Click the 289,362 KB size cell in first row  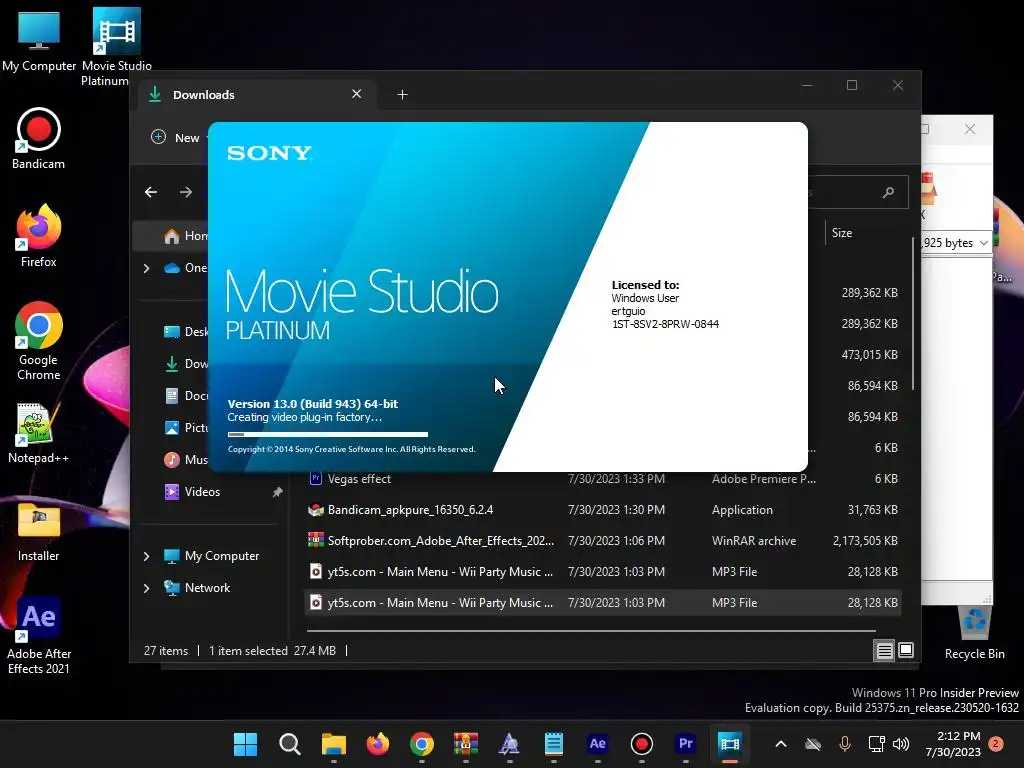[869, 293]
